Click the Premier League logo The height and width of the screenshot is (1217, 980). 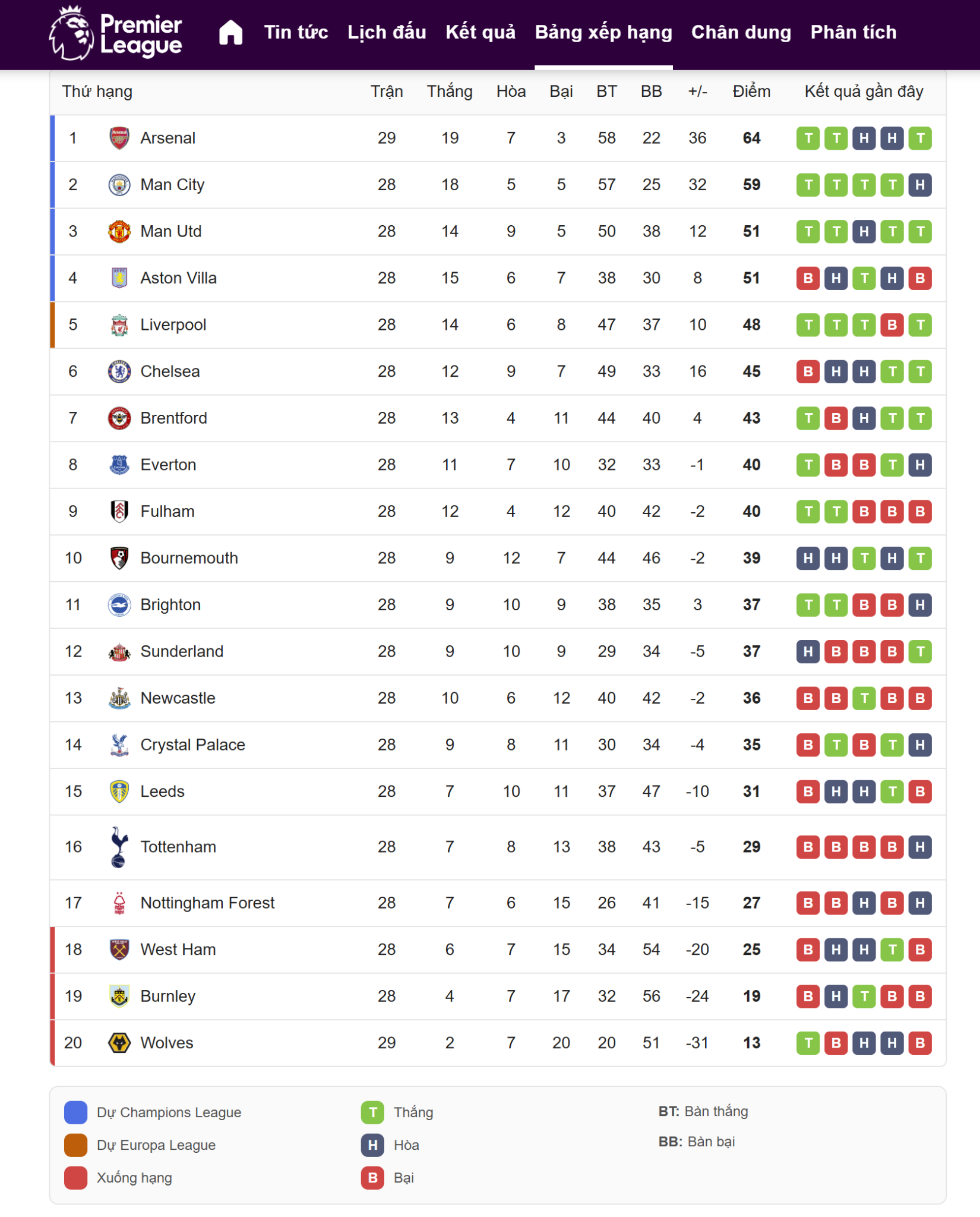[116, 33]
